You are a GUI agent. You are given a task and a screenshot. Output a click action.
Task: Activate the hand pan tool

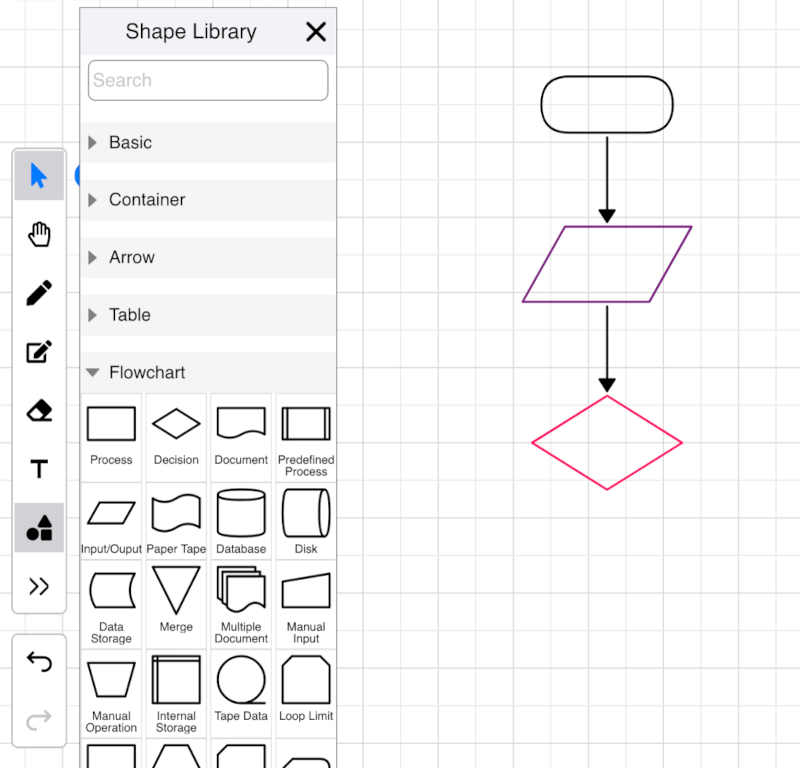[39, 234]
